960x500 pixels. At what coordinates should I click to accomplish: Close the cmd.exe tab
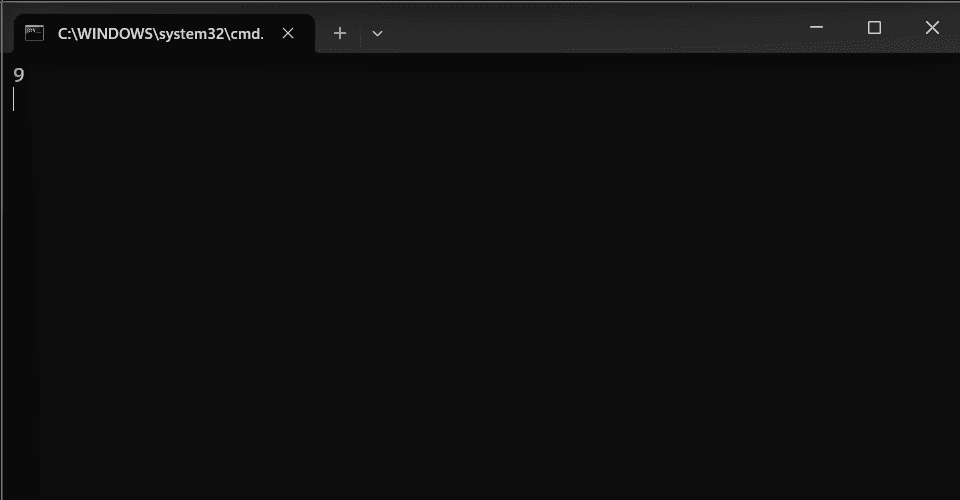click(288, 34)
